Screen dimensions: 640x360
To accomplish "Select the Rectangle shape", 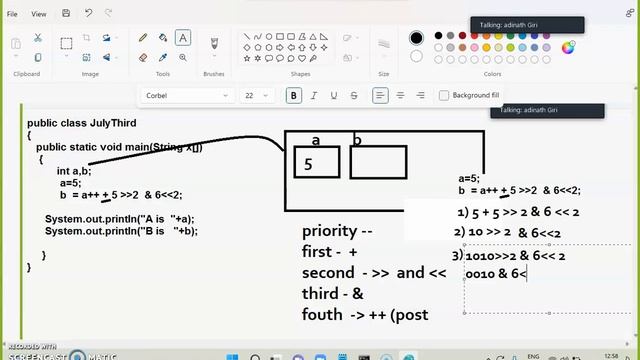I will tap(280, 37).
